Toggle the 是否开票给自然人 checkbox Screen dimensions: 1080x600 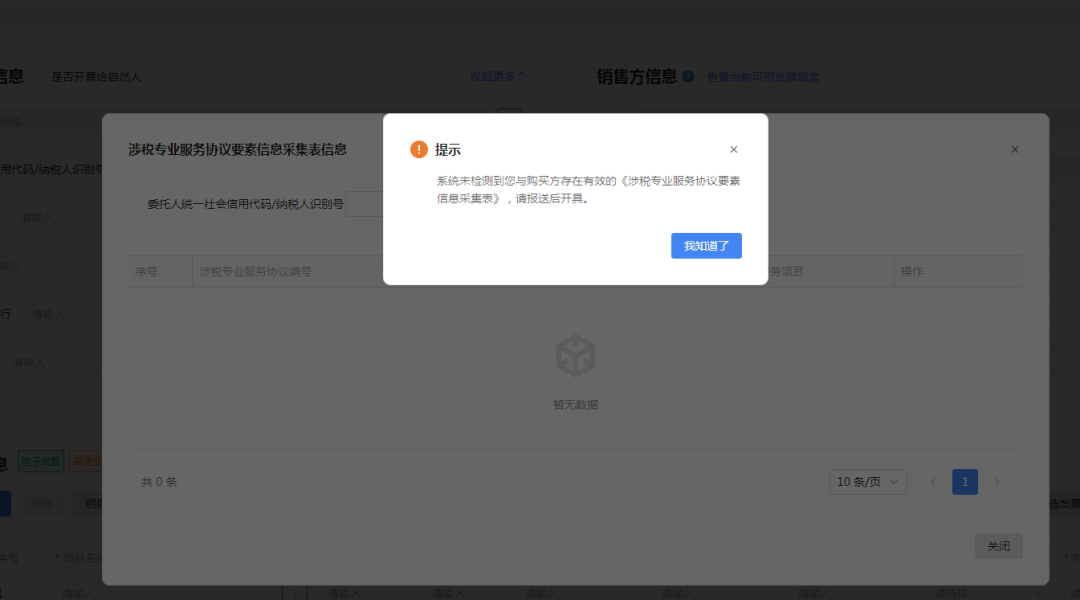(39, 77)
